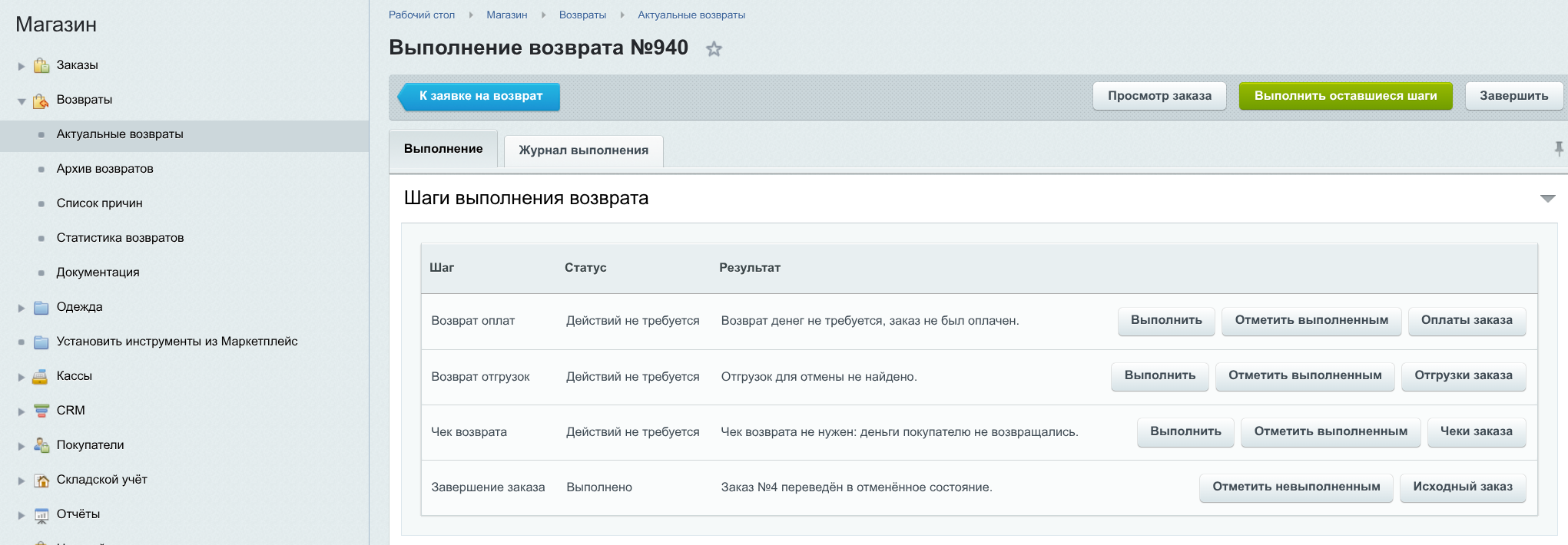Expand the Кассы tree node arrow

click(x=22, y=377)
